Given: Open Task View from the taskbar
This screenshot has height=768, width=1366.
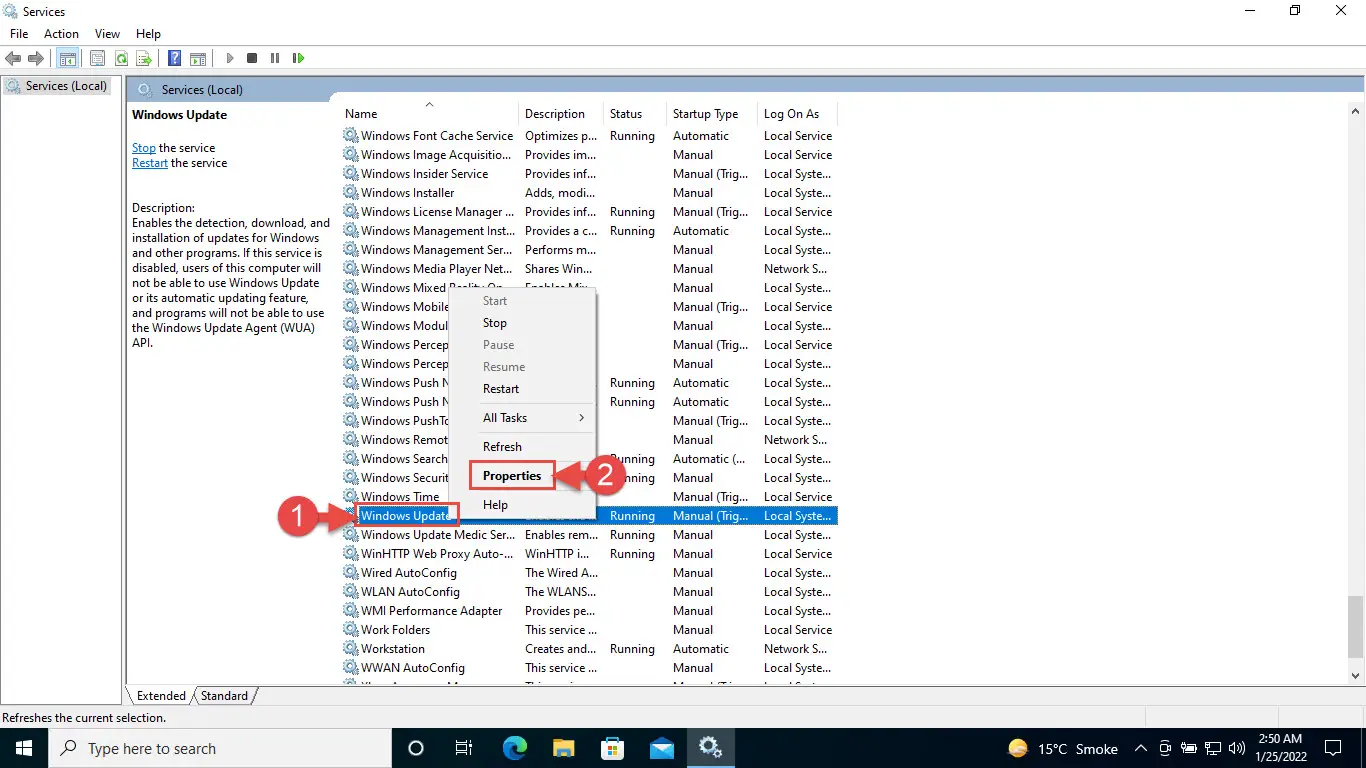Looking at the screenshot, I should 464,748.
